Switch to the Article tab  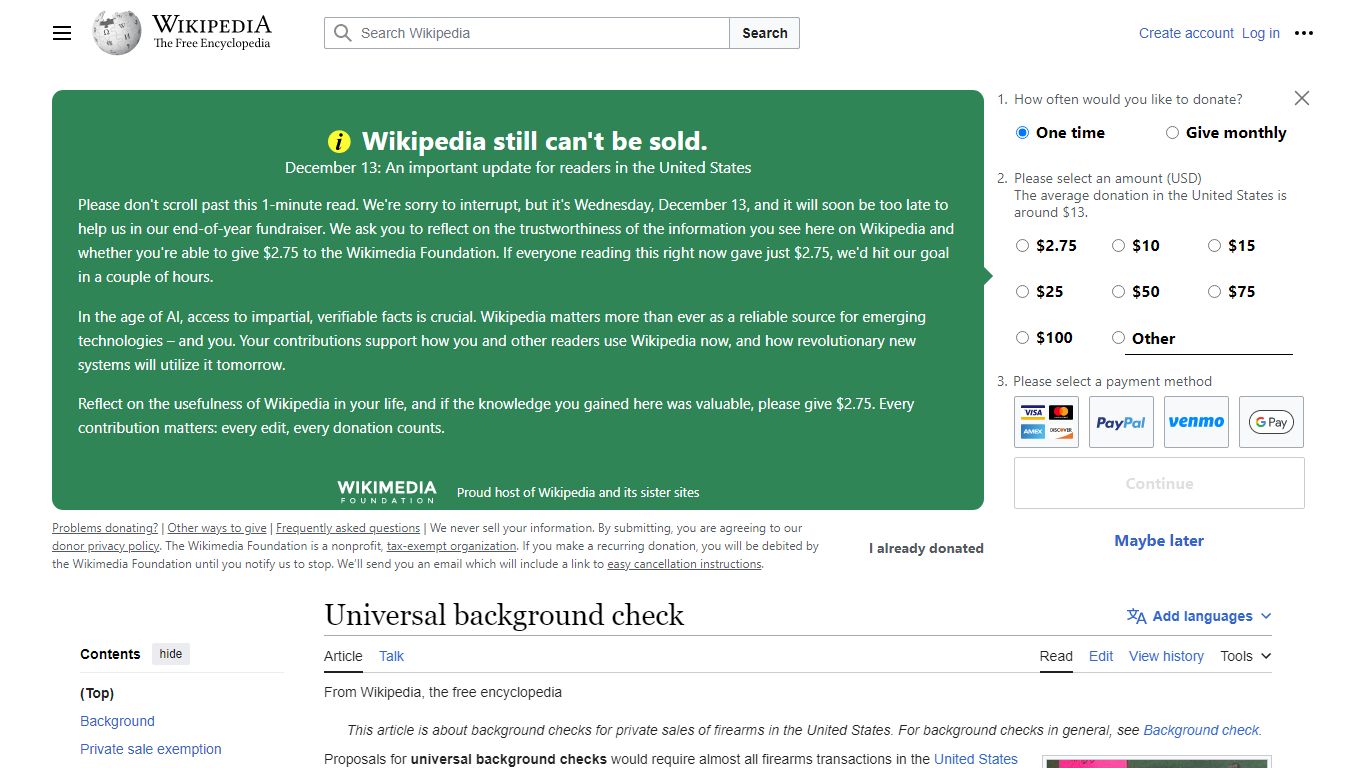point(343,656)
